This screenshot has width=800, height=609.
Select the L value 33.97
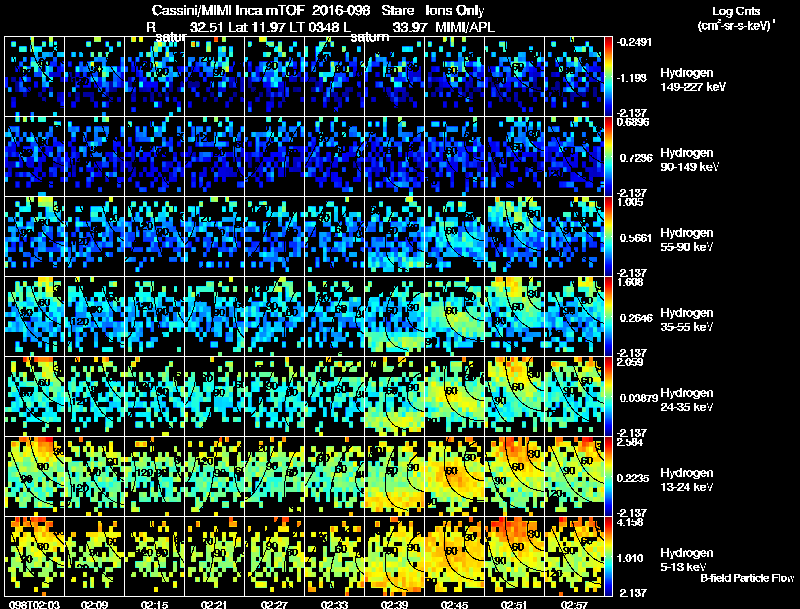point(410,27)
